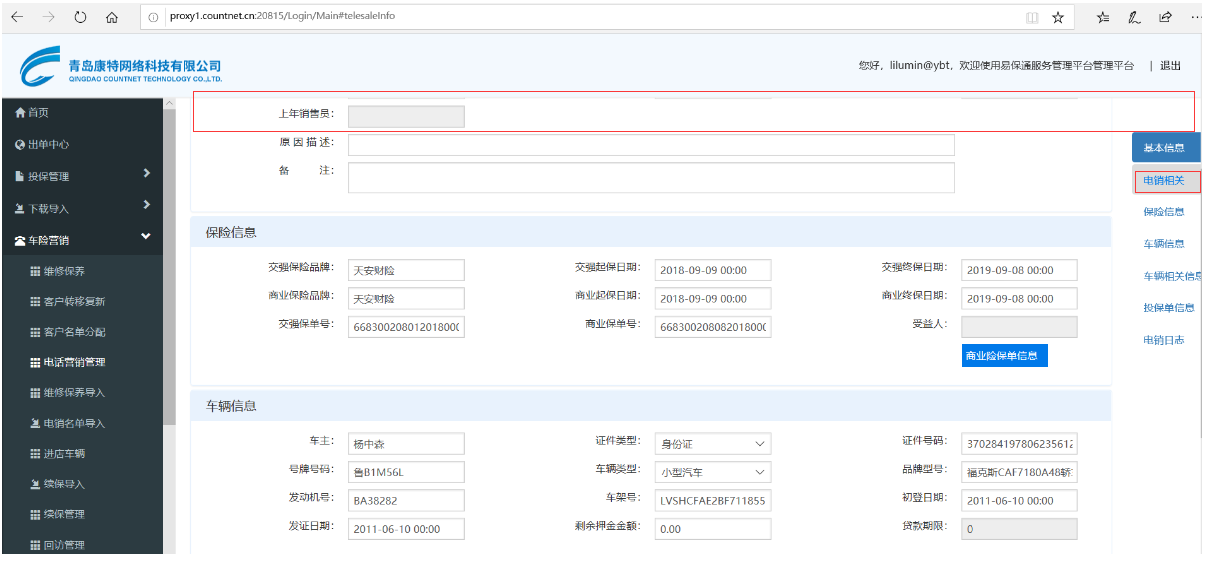
Task: Click the 商业险保单信息 button
Action: [1004, 356]
